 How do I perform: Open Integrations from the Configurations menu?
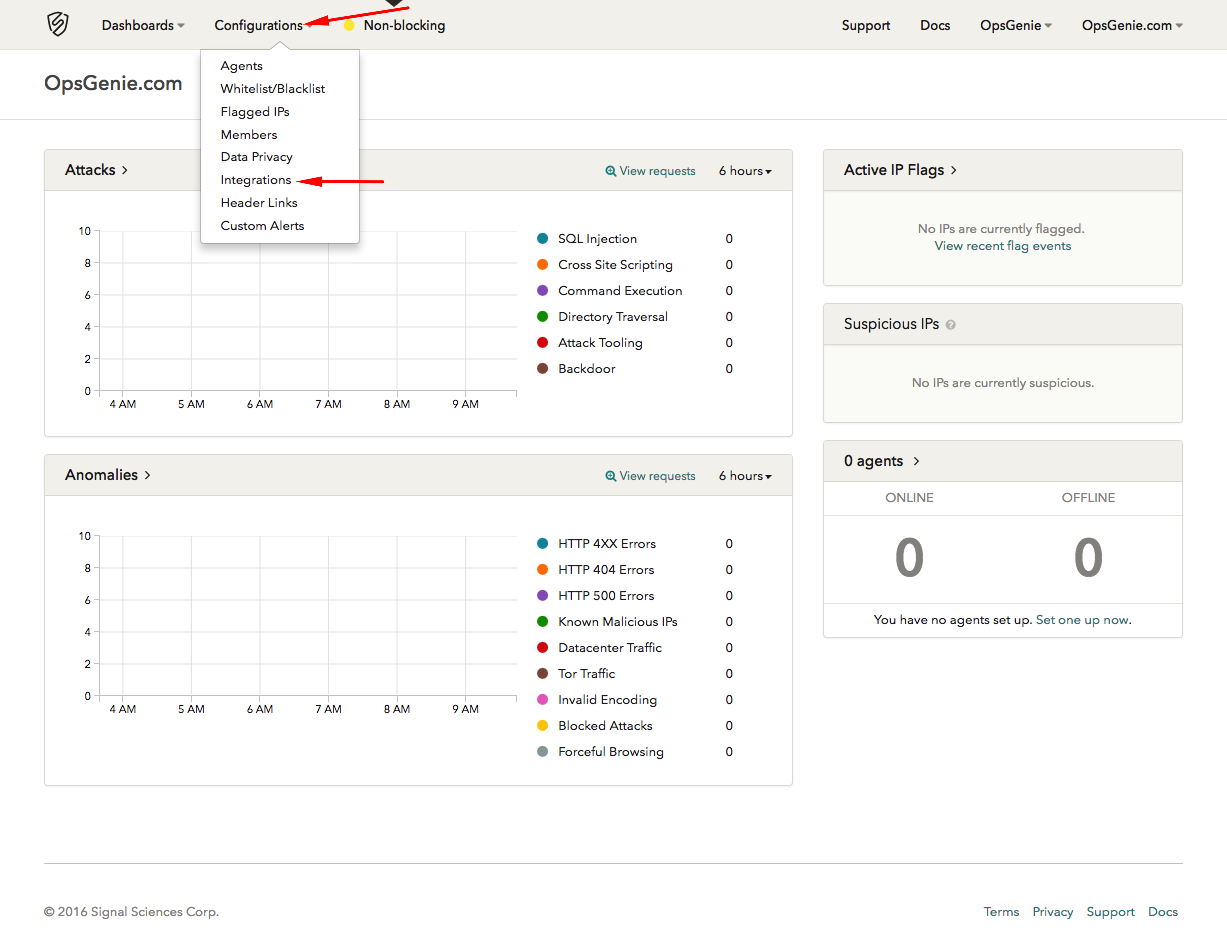pos(256,180)
